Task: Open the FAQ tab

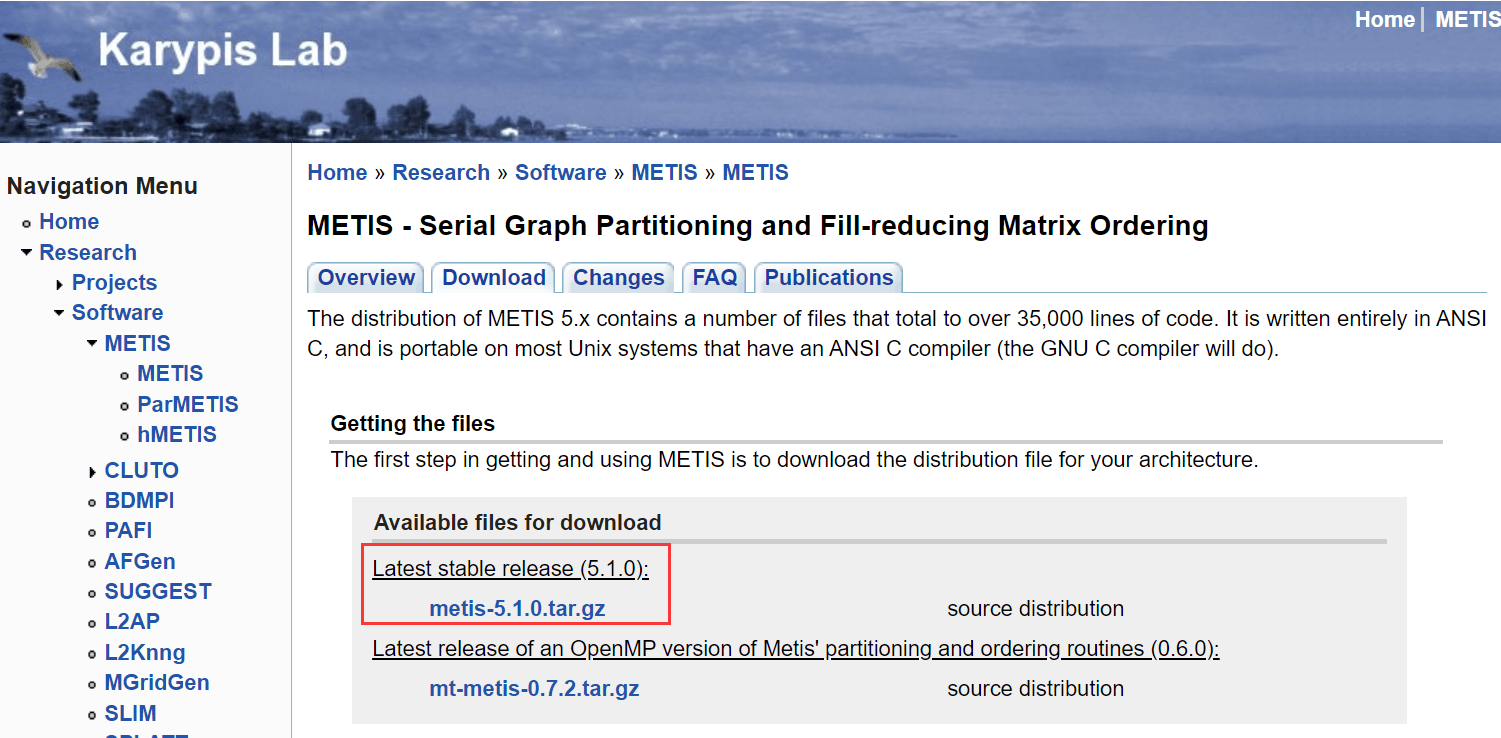Action: pos(714,277)
